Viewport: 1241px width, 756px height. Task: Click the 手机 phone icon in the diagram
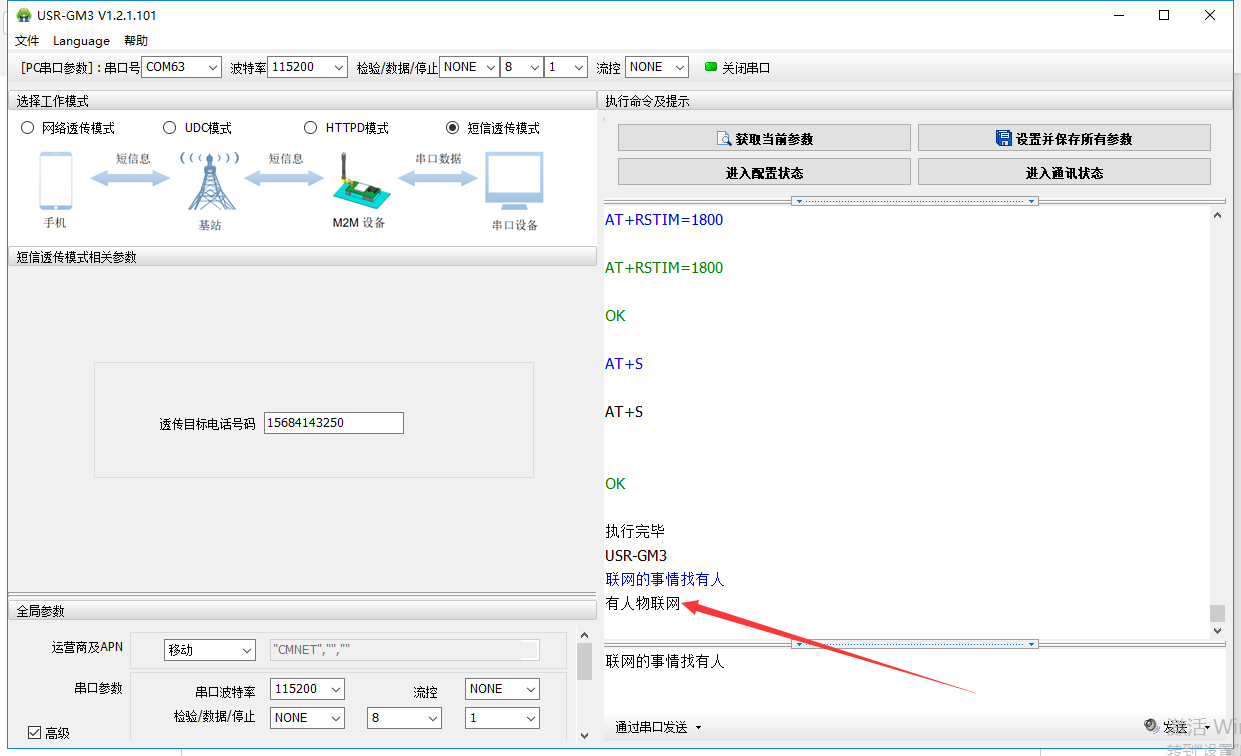pos(56,181)
